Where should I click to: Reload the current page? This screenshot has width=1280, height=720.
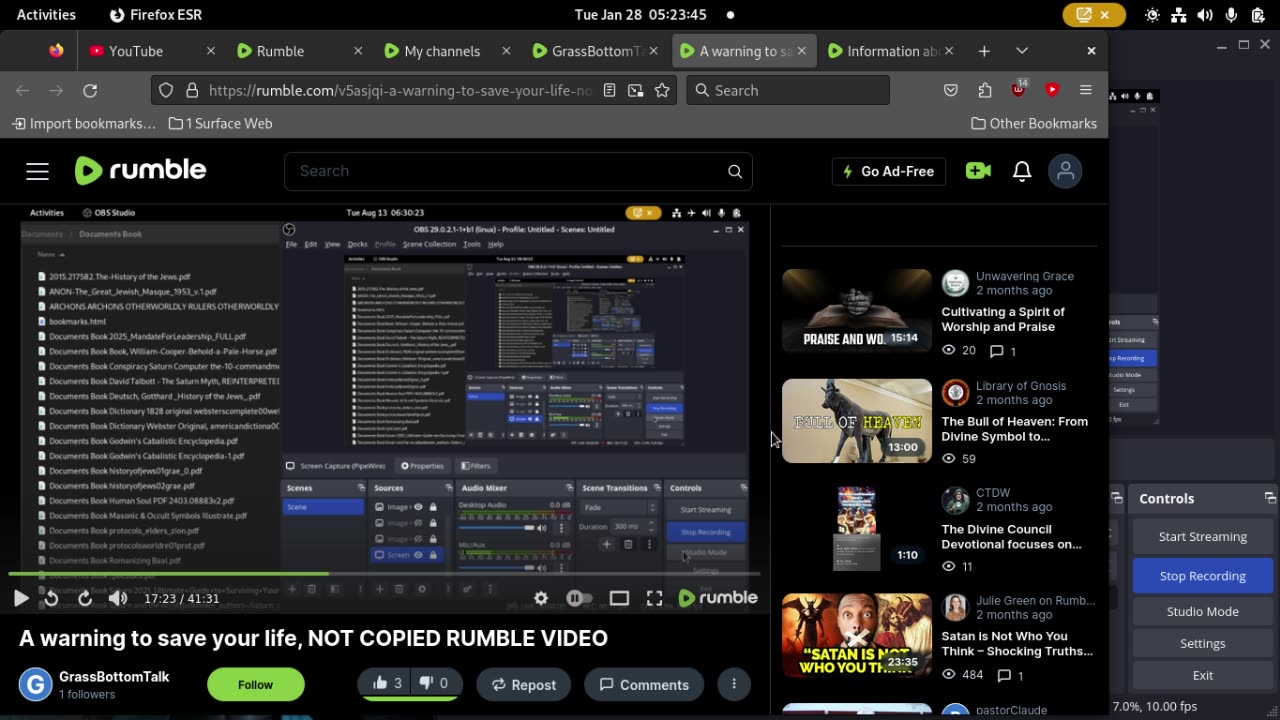click(x=90, y=90)
